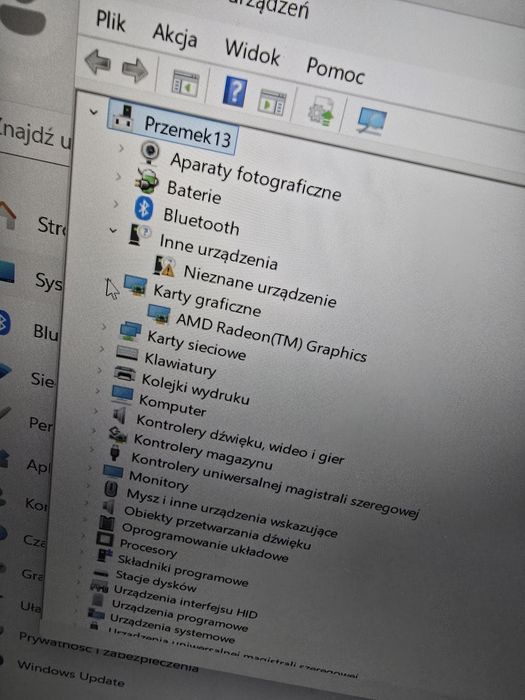The image size is (525, 700).
Task: Click the Monitory display icon
Action: pyautogui.click(x=112, y=471)
